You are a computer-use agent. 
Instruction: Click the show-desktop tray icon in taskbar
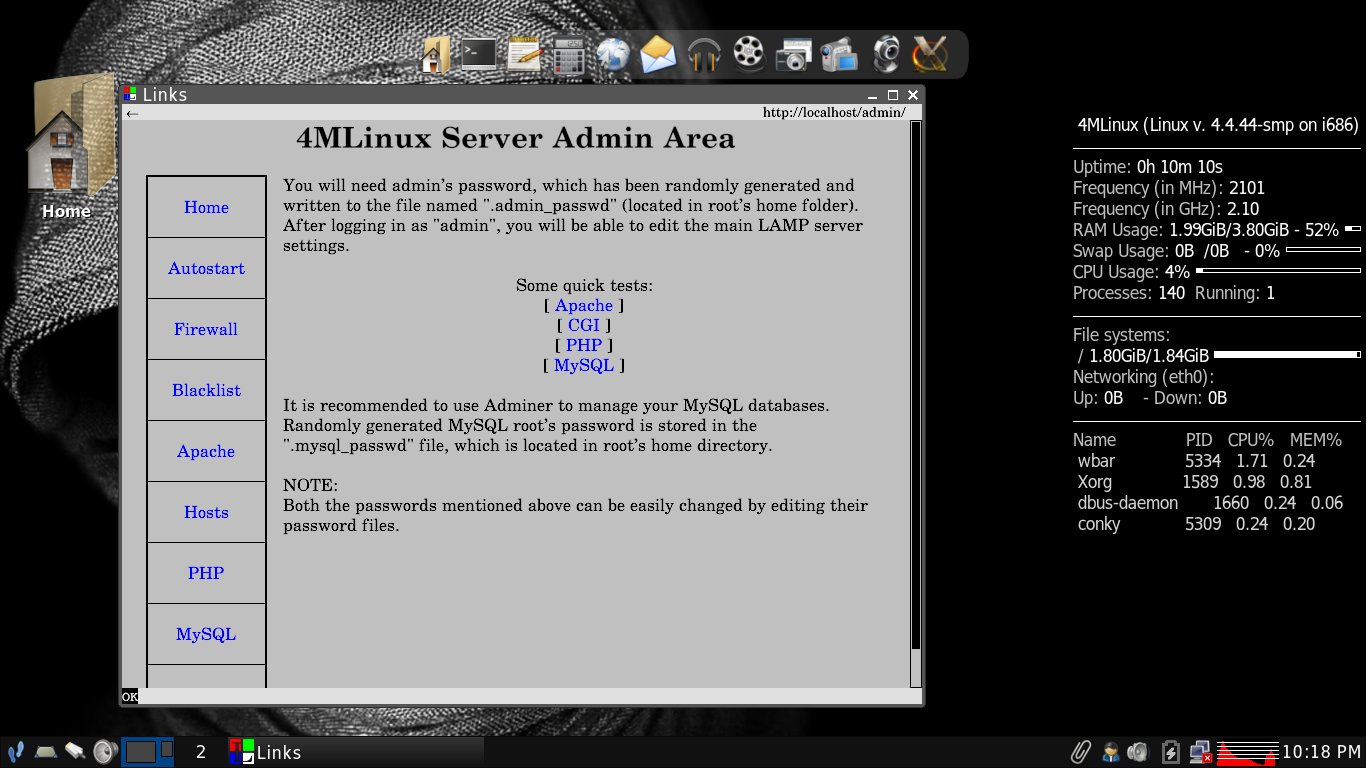click(46, 751)
